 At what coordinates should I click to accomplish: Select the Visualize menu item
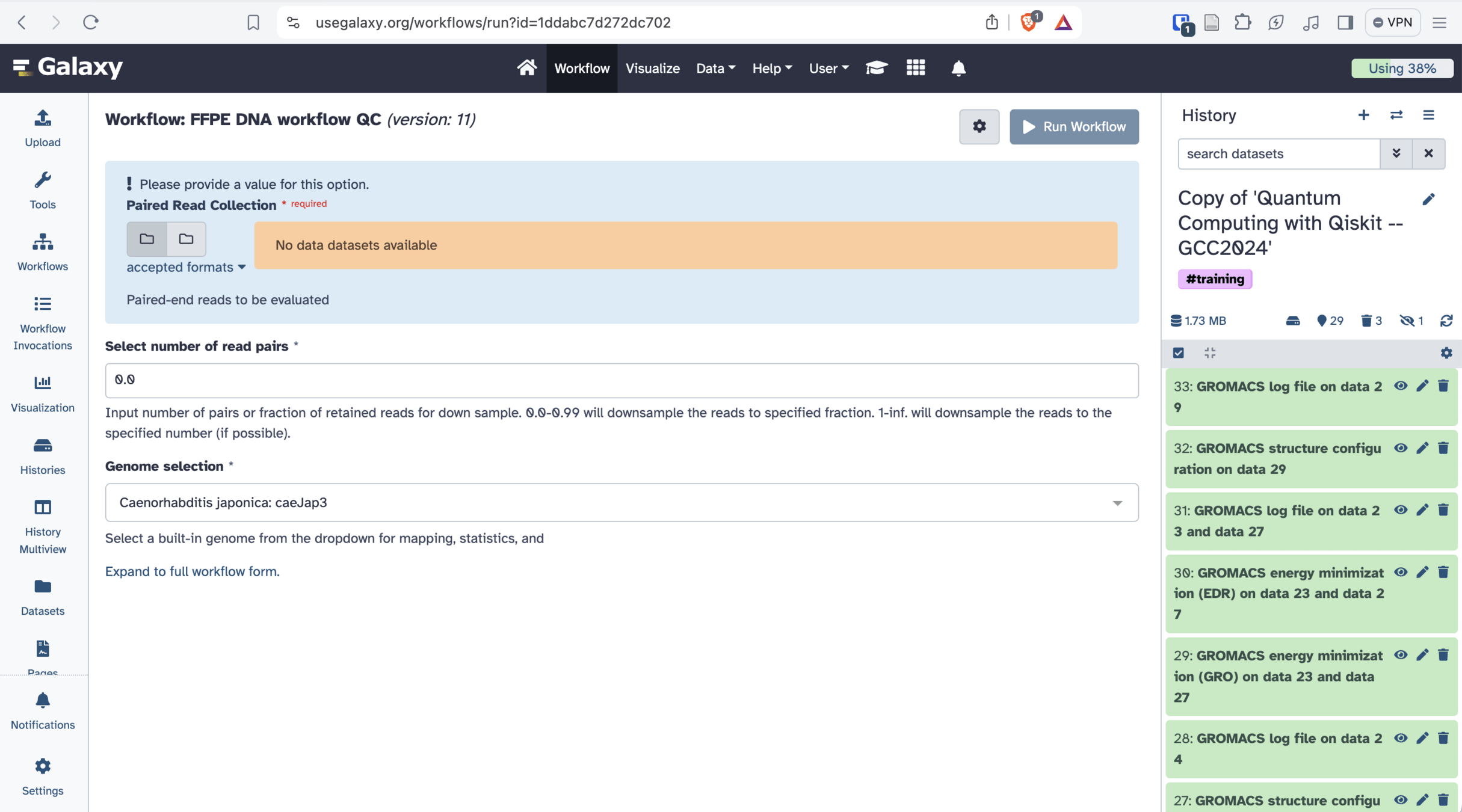tap(652, 68)
